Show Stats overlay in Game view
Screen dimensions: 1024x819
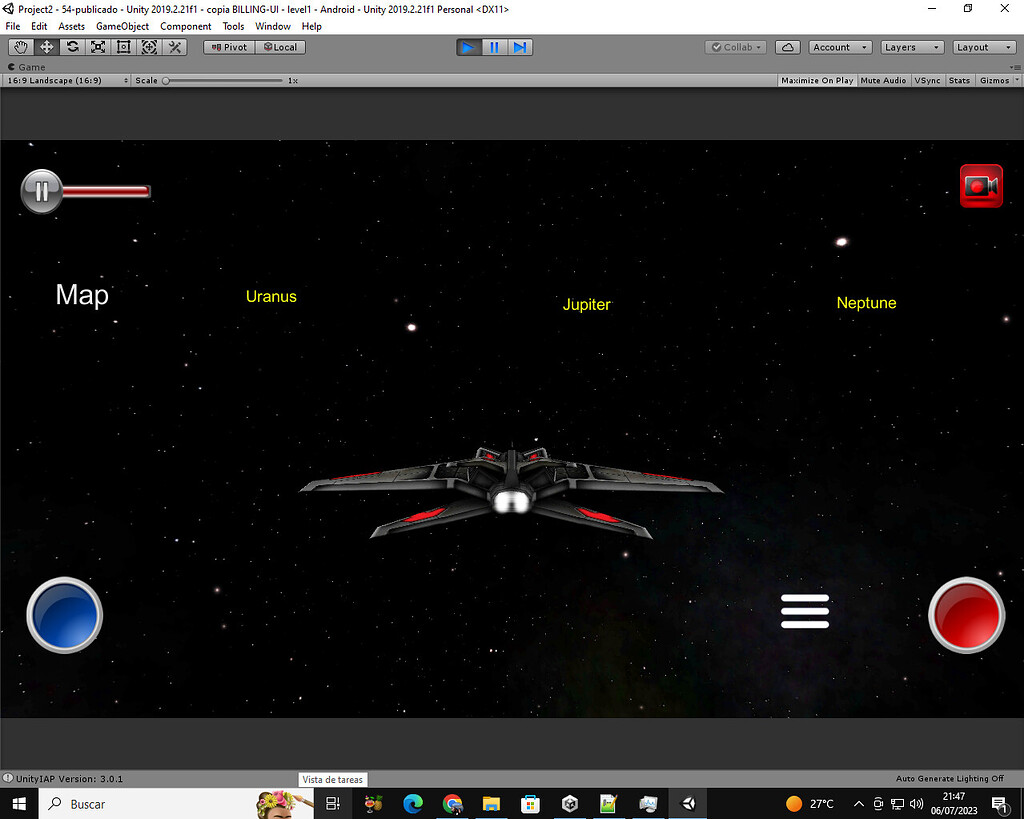pos(958,80)
